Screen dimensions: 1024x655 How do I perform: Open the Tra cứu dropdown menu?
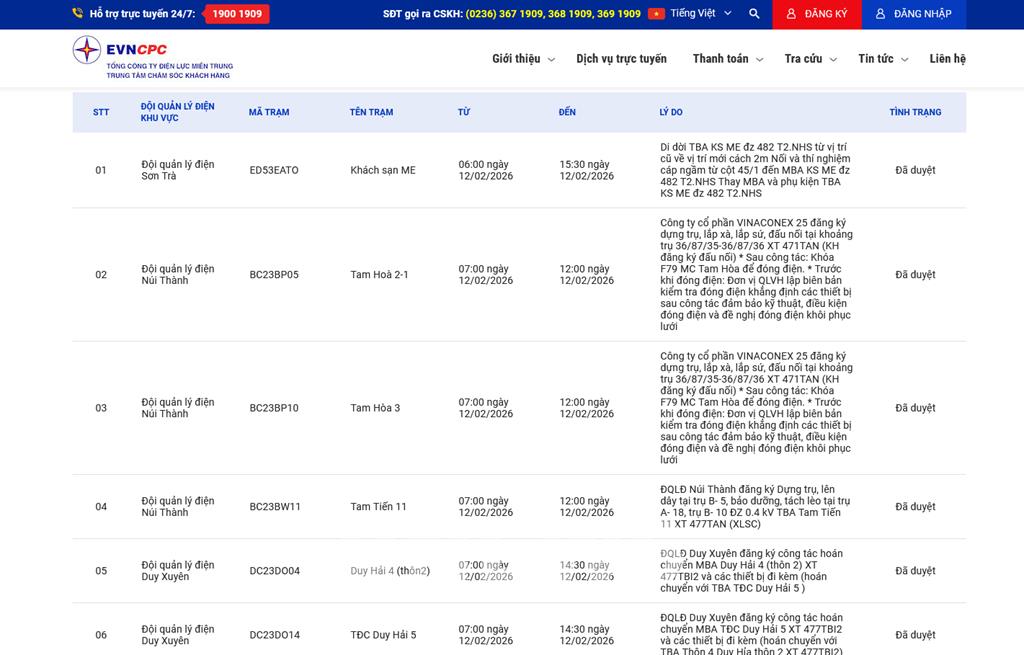810,59
